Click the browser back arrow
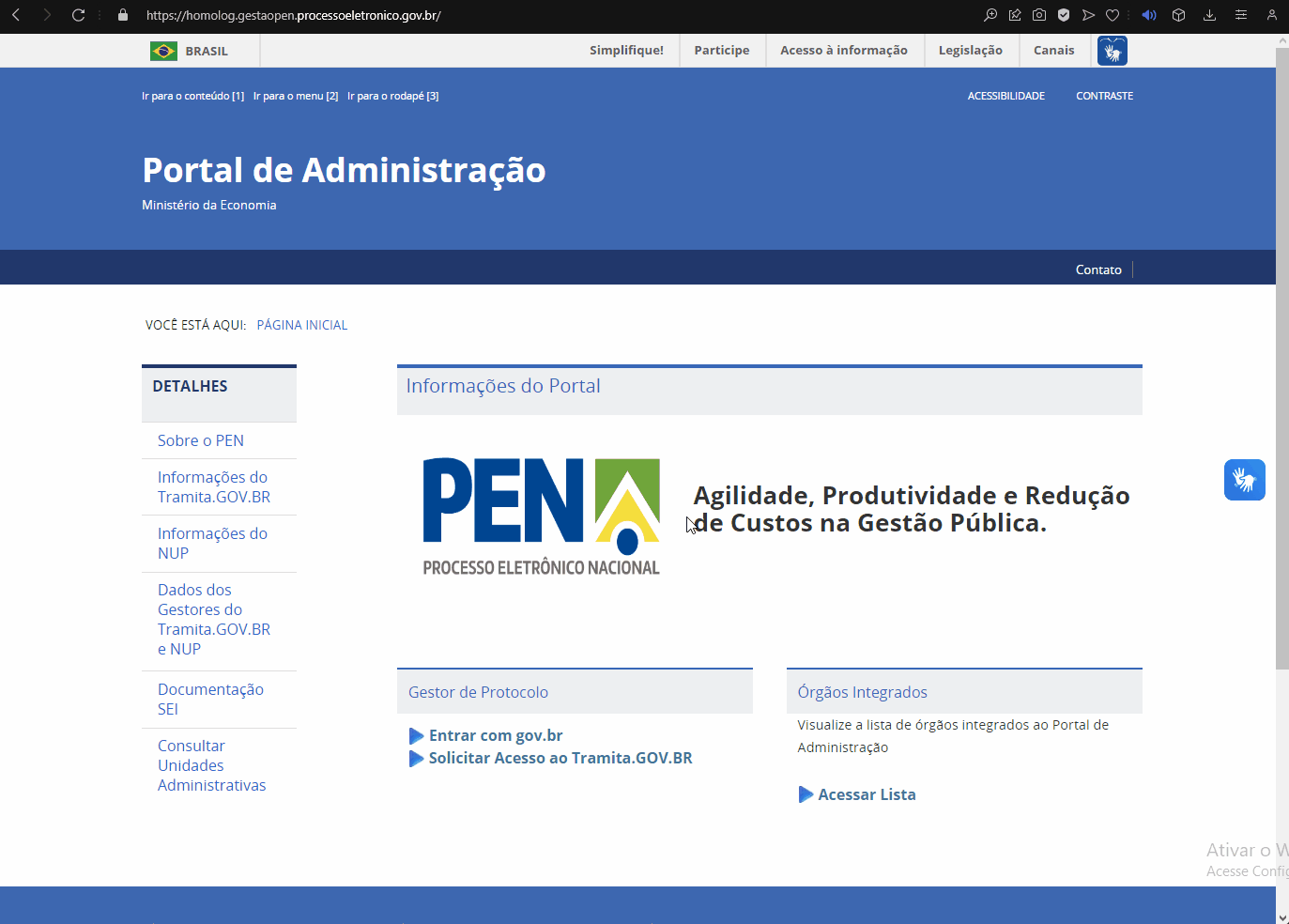This screenshot has width=1289, height=924. point(16,15)
